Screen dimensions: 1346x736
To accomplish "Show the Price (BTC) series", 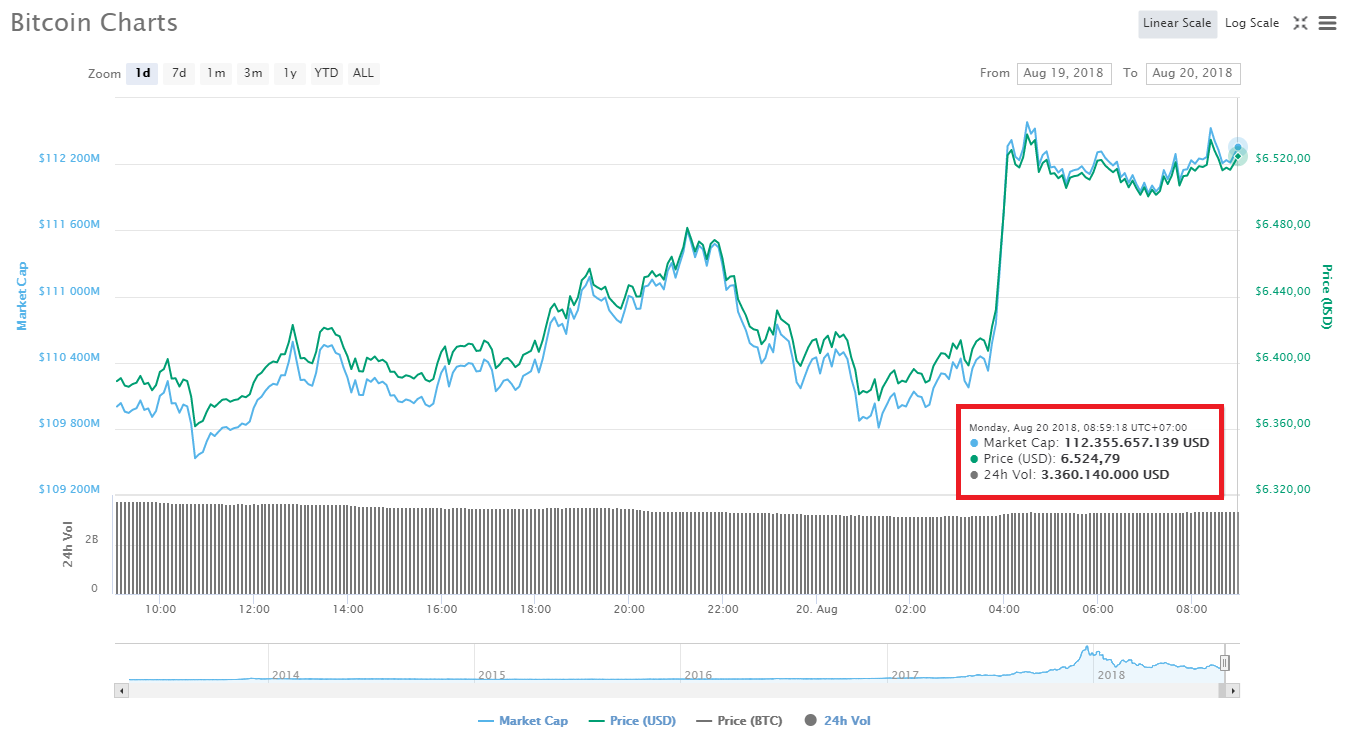I will pyautogui.click(x=739, y=720).
